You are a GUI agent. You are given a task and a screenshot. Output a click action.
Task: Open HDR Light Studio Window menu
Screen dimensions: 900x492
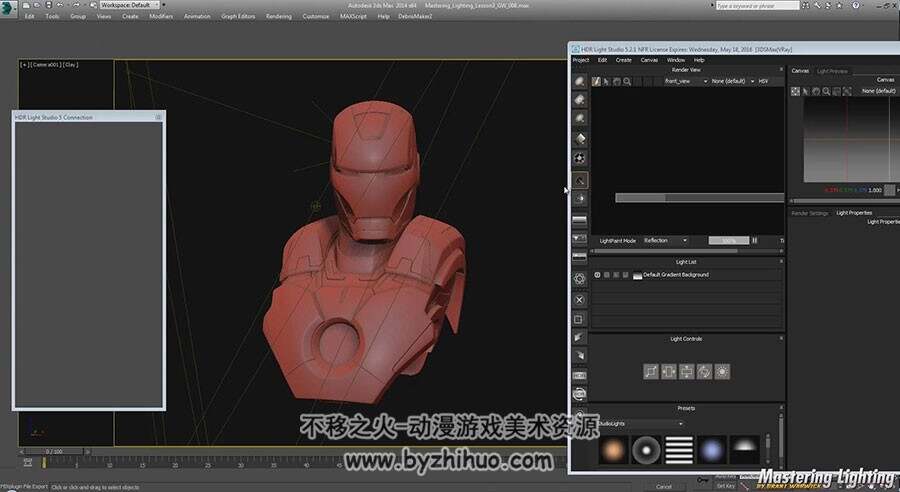click(x=676, y=60)
